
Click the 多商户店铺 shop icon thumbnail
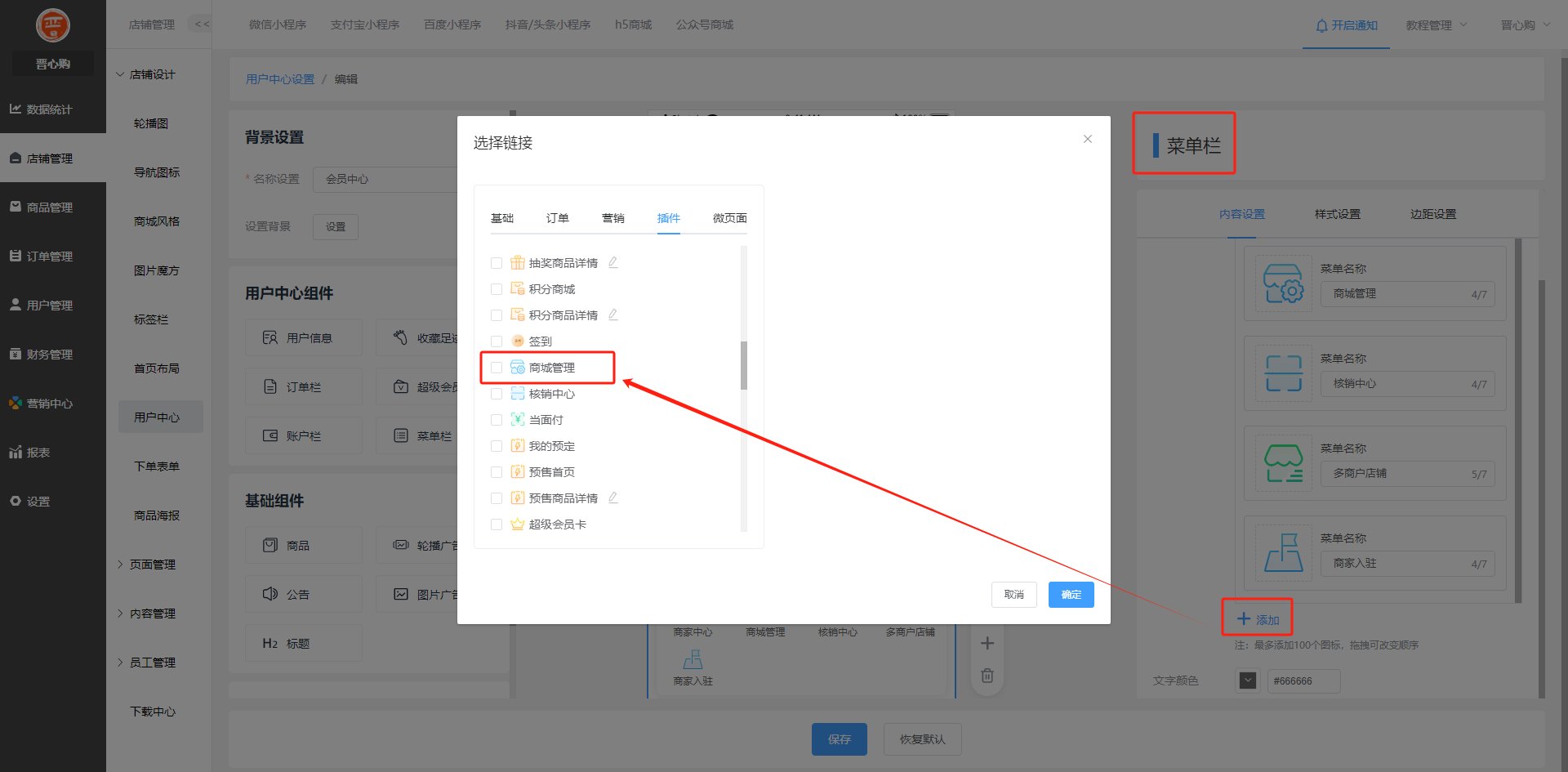[1283, 463]
